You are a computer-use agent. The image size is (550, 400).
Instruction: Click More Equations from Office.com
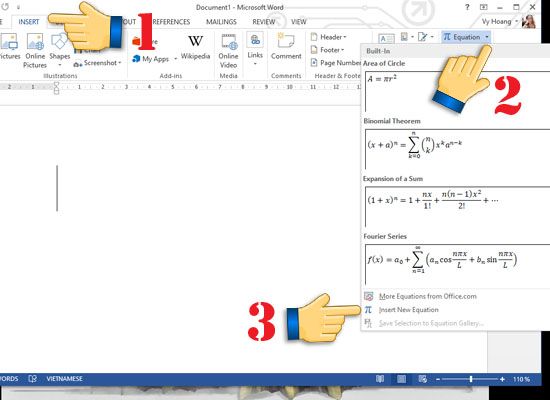coord(428,296)
